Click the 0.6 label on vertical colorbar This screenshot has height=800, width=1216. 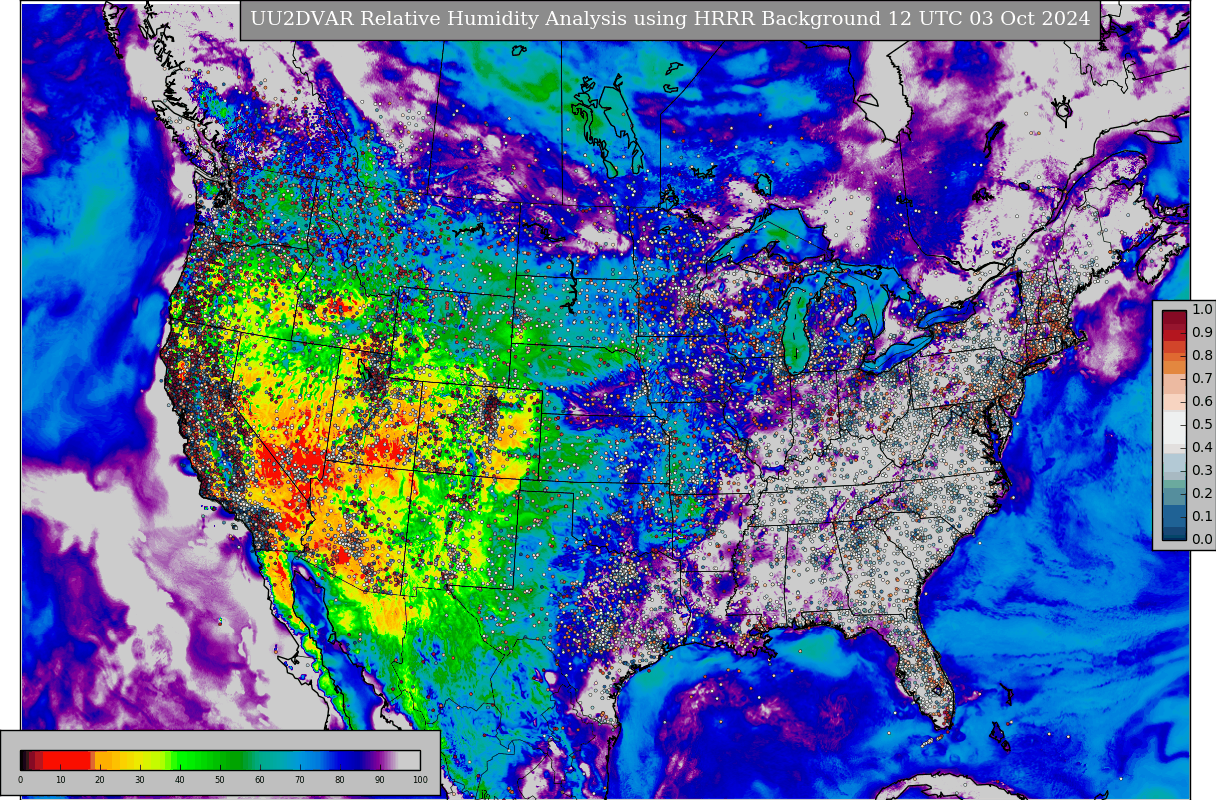point(1202,402)
